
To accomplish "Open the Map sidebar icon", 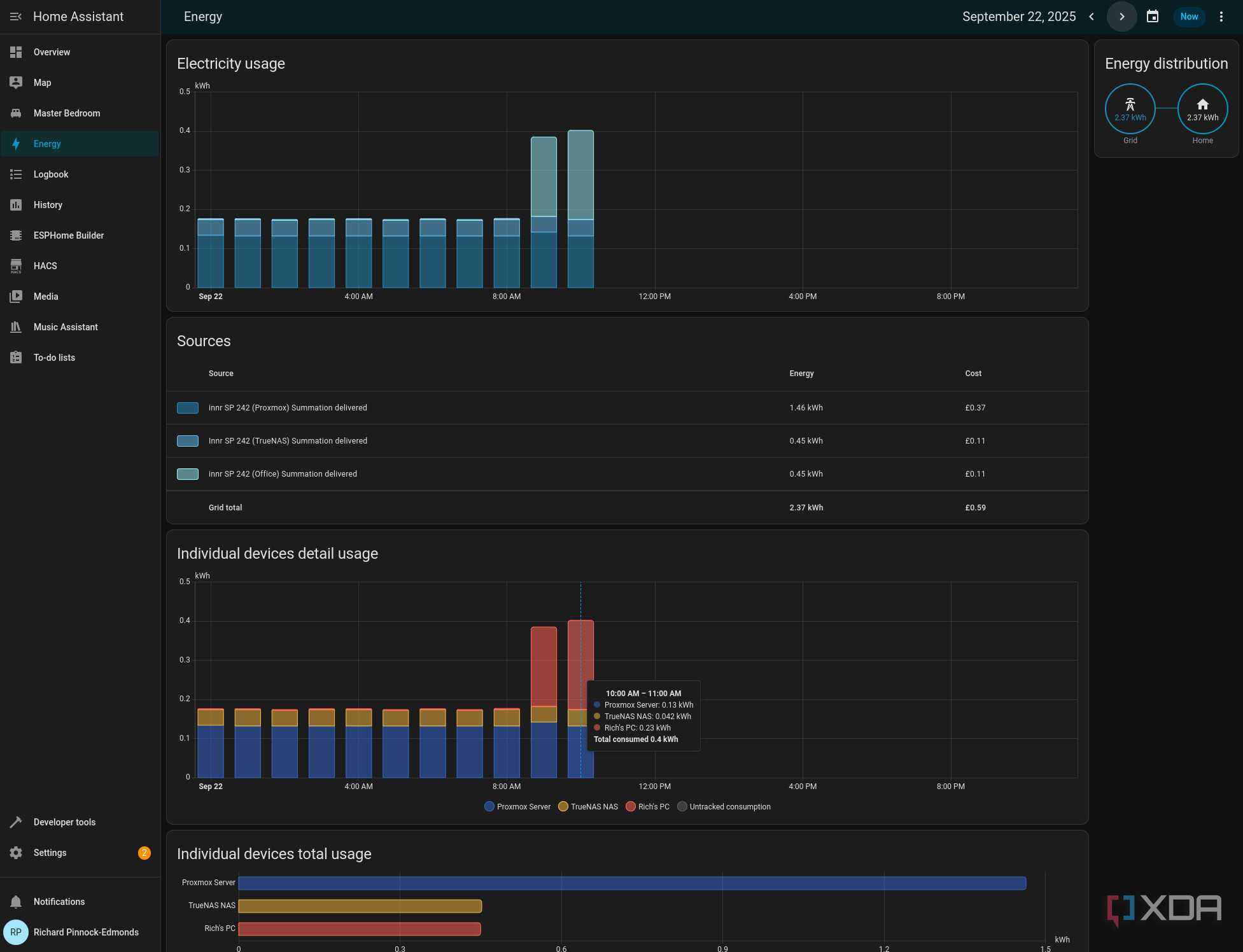I will (x=16, y=83).
